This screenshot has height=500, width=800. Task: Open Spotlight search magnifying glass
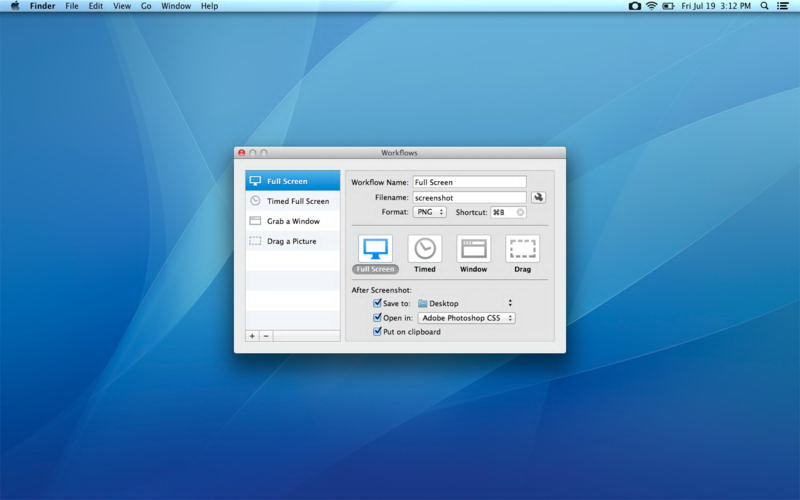(765, 6)
